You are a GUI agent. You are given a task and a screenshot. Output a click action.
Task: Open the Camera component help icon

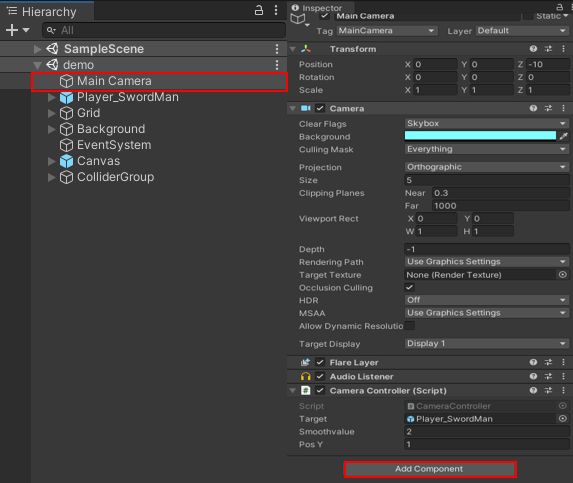[x=533, y=108]
